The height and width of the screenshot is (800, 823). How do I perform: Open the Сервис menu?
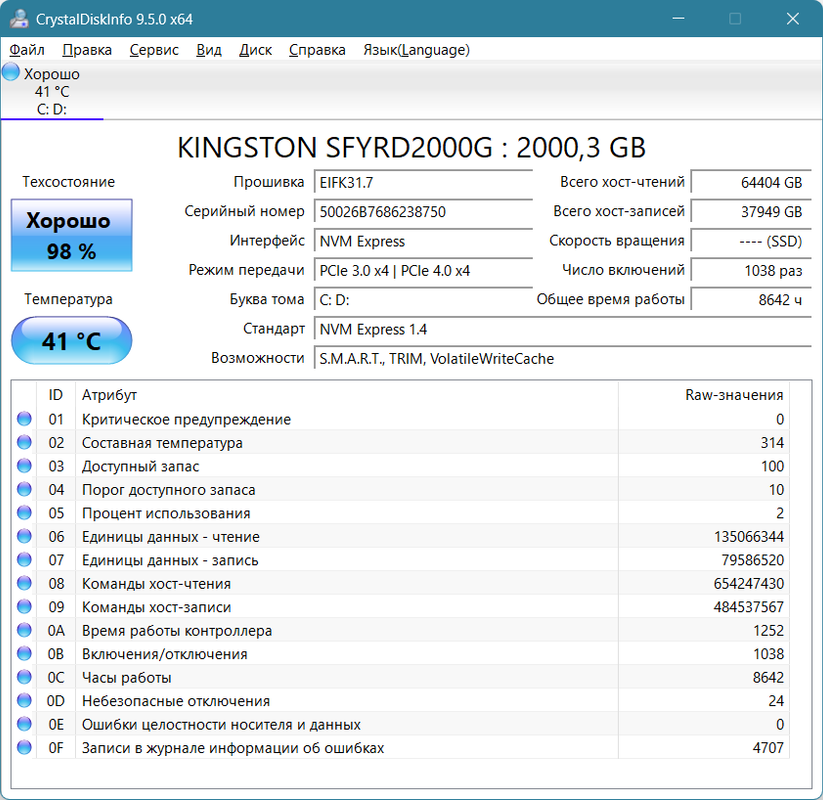(x=154, y=50)
